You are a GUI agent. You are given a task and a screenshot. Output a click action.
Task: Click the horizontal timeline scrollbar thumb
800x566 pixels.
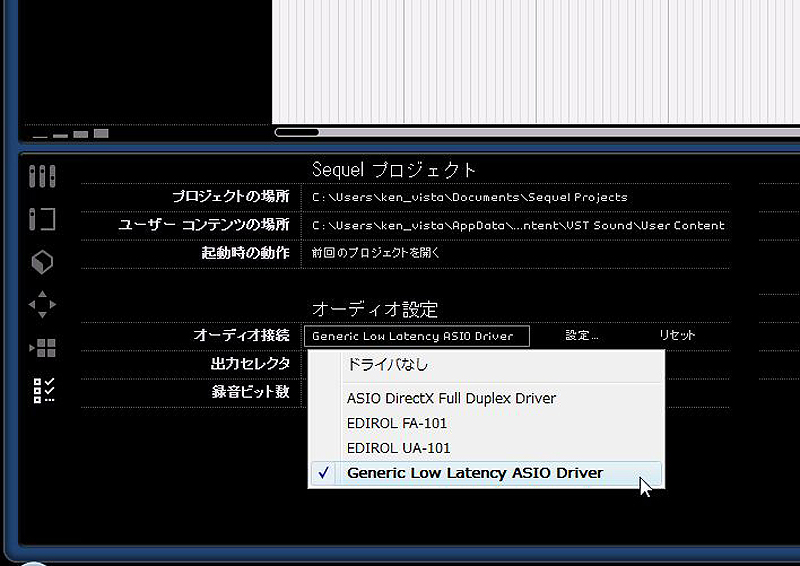click(x=297, y=133)
